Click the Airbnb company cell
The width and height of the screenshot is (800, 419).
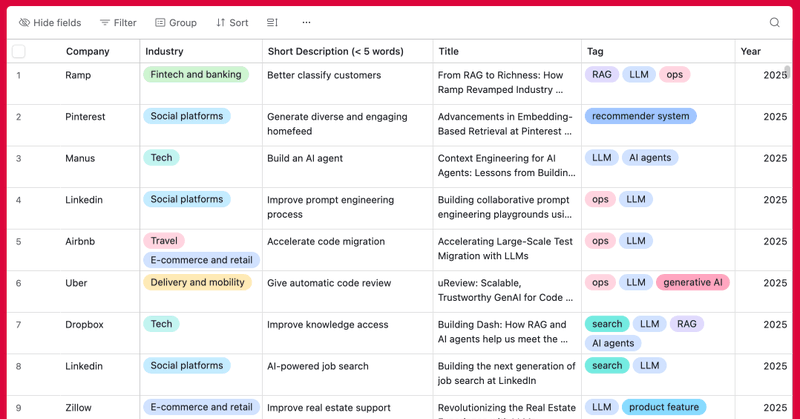pos(99,250)
